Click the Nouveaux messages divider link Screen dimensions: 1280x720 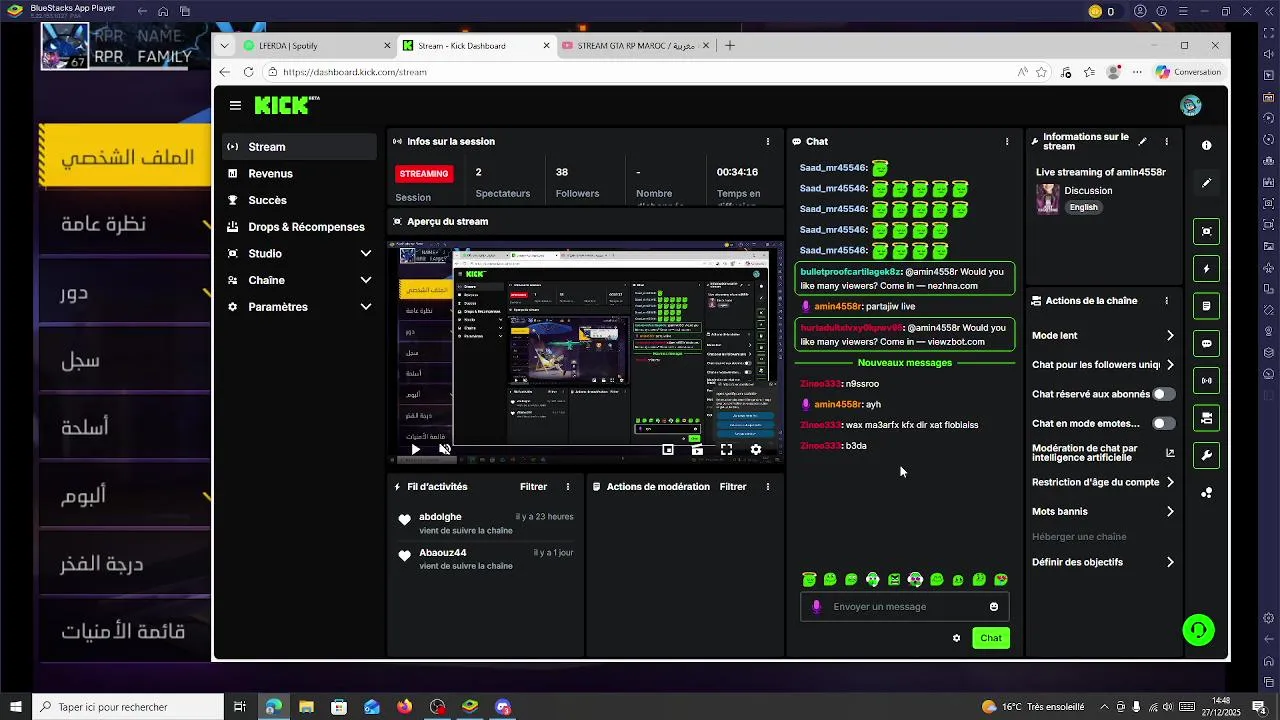click(x=905, y=362)
